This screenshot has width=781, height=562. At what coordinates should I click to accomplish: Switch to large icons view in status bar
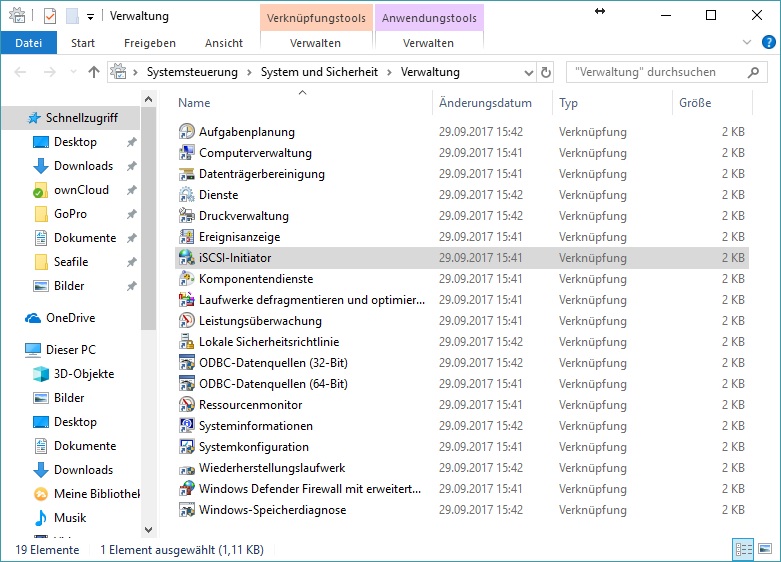tap(765, 549)
